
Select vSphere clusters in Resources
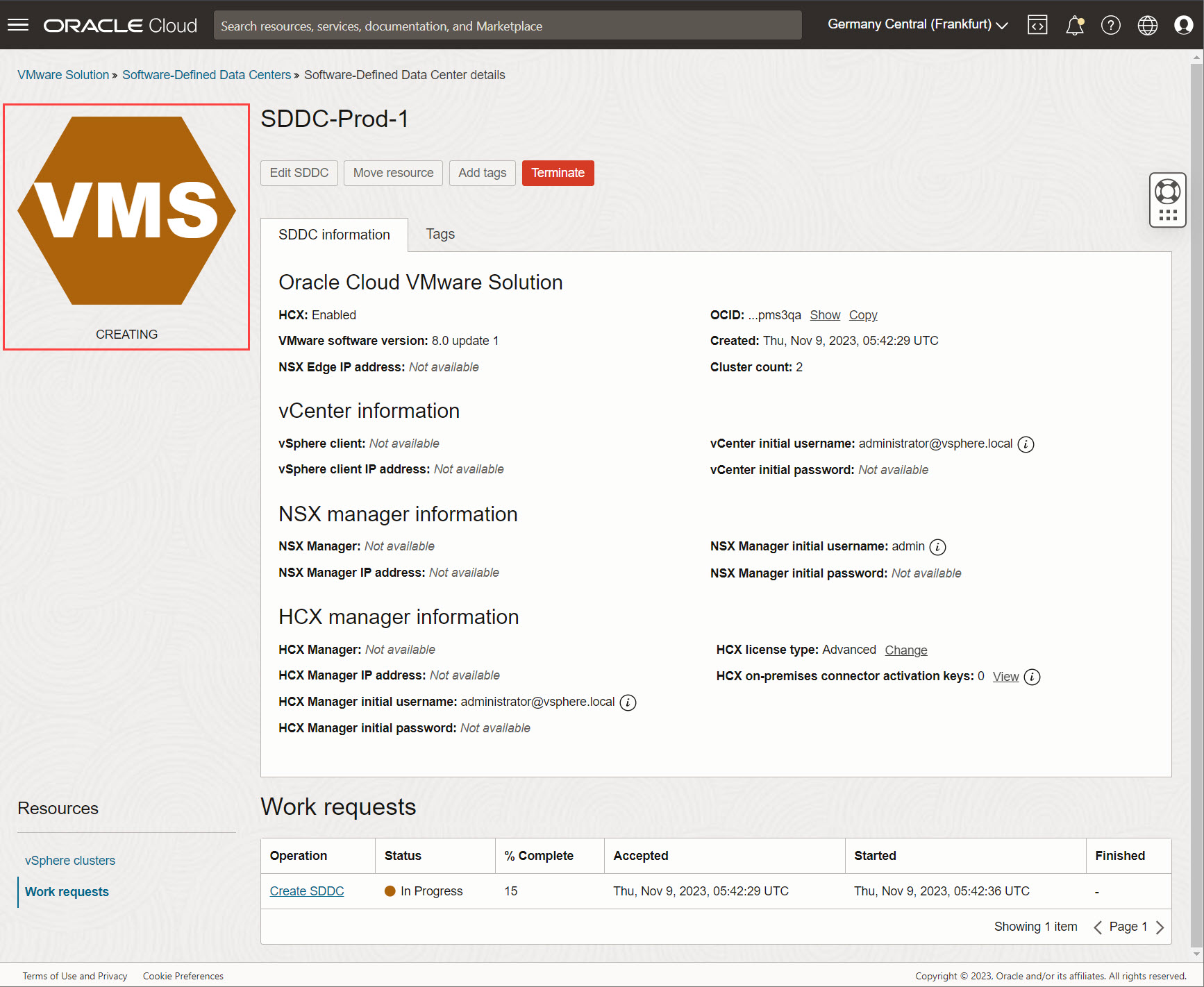70,861
